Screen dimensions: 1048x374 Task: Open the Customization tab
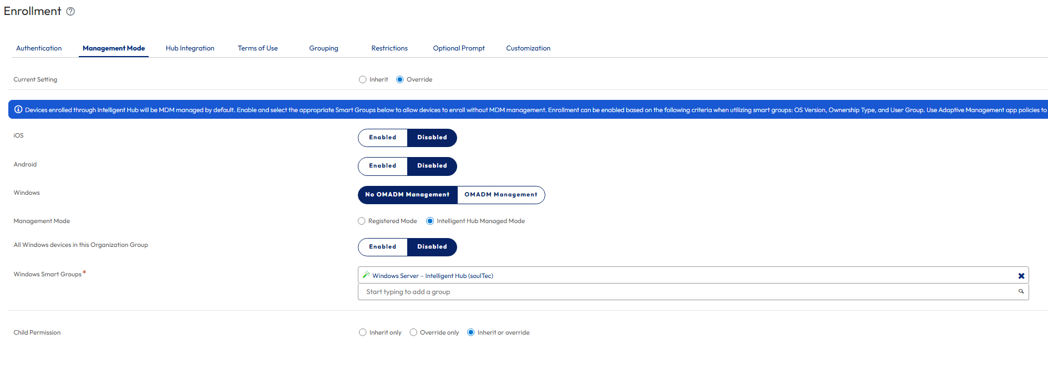coord(528,48)
